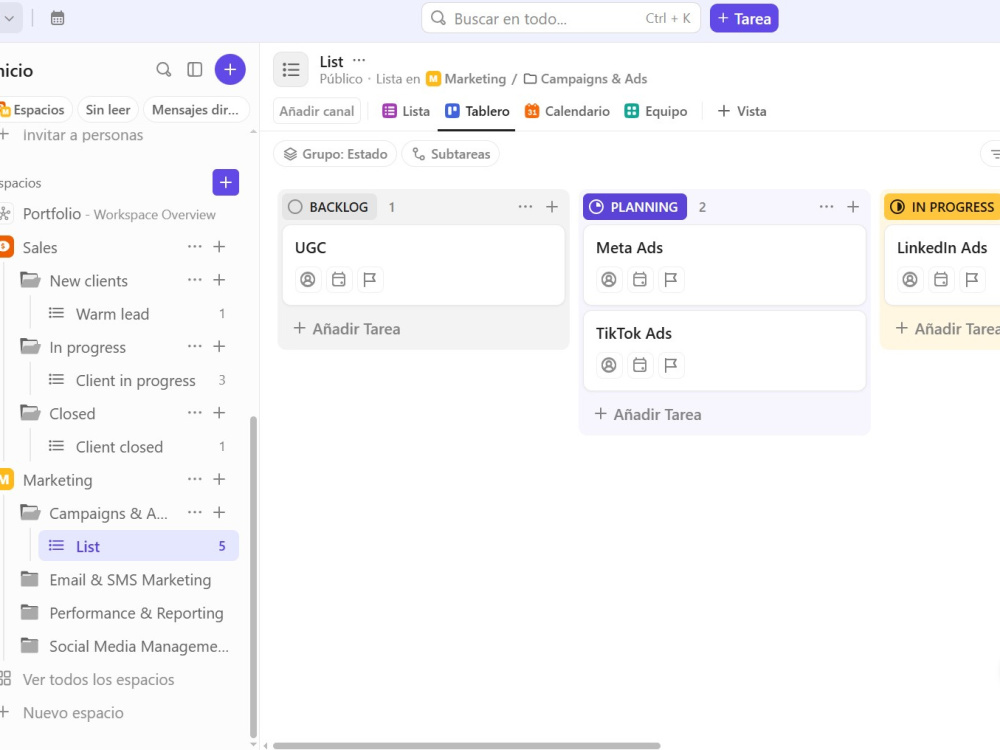Viewport: 1000px width, 750px height.
Task: Open the List icon beside the title
Action: coord(291,70)
